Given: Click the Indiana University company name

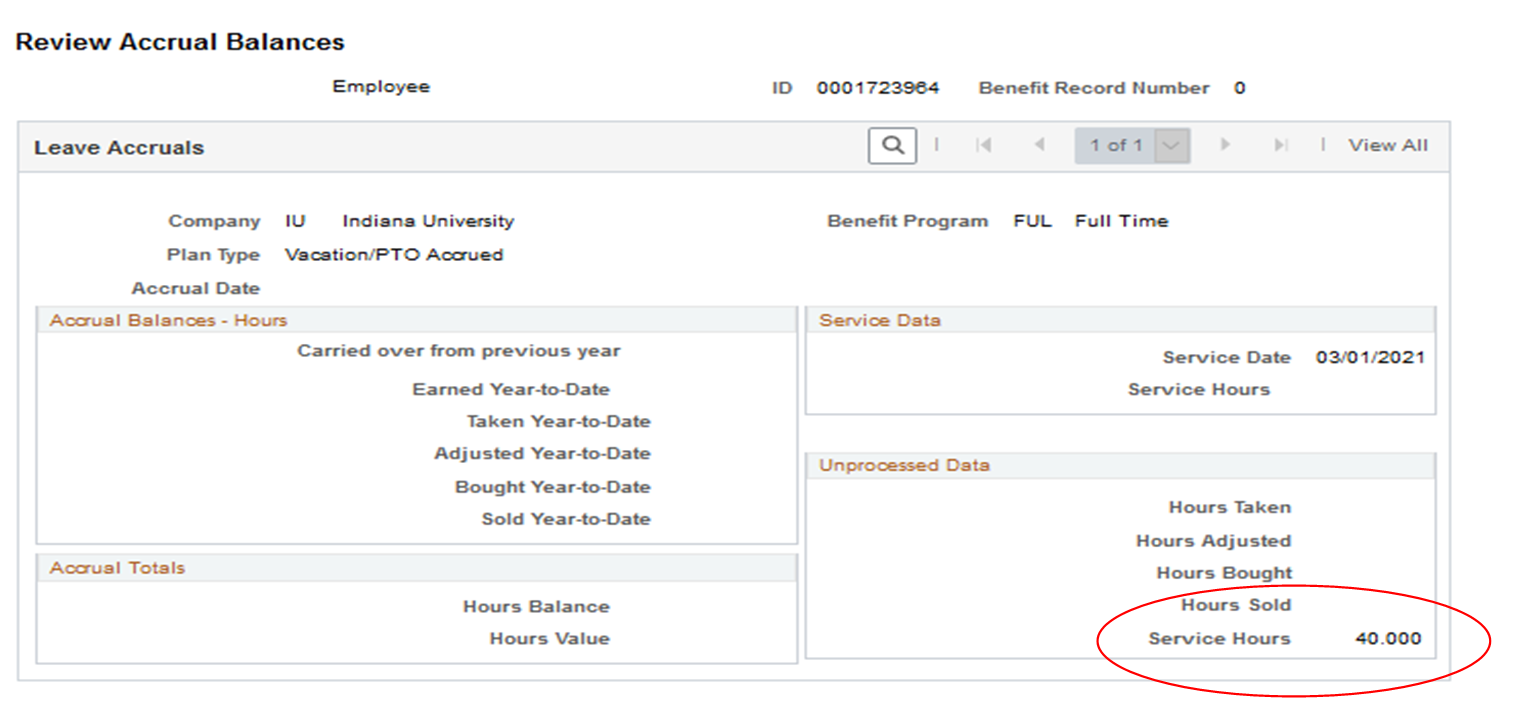Looking at the screenshot, I should pos(428,221).
